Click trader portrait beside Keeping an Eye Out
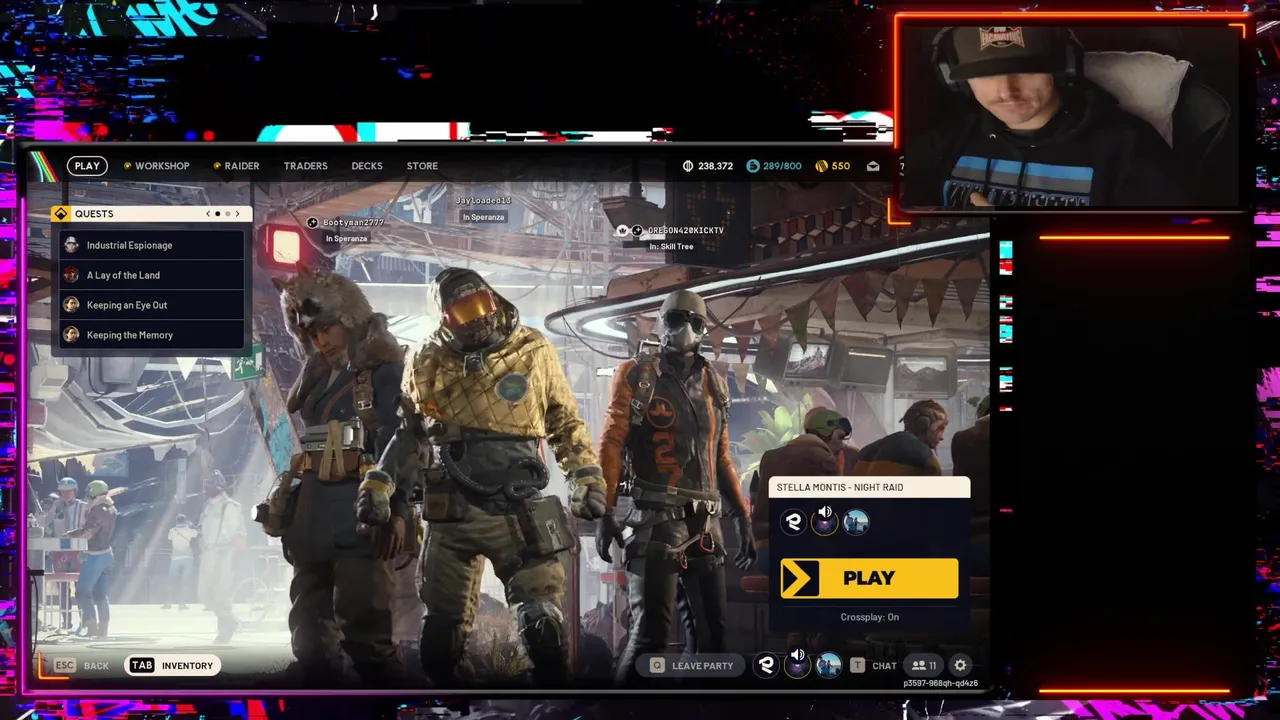This screenshot has width=1280, height=720. [x=71, y=305]
